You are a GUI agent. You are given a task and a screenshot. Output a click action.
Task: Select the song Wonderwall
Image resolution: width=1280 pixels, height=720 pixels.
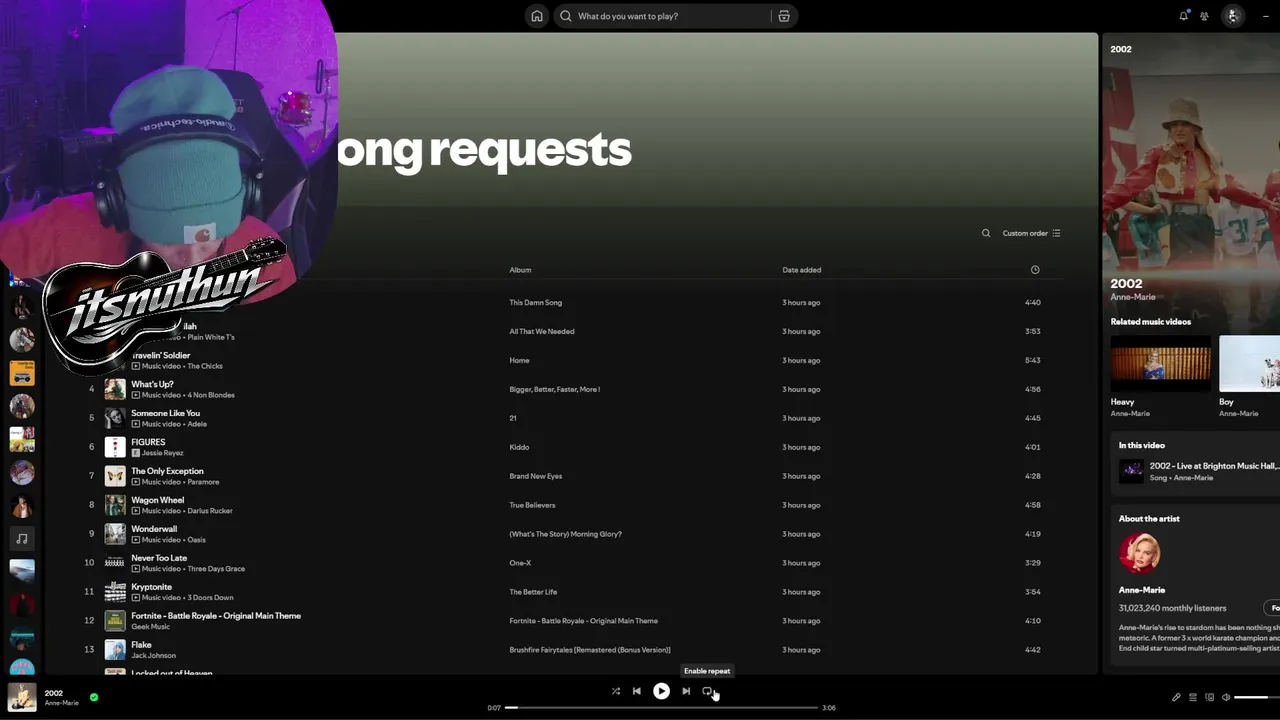(154, 529)
